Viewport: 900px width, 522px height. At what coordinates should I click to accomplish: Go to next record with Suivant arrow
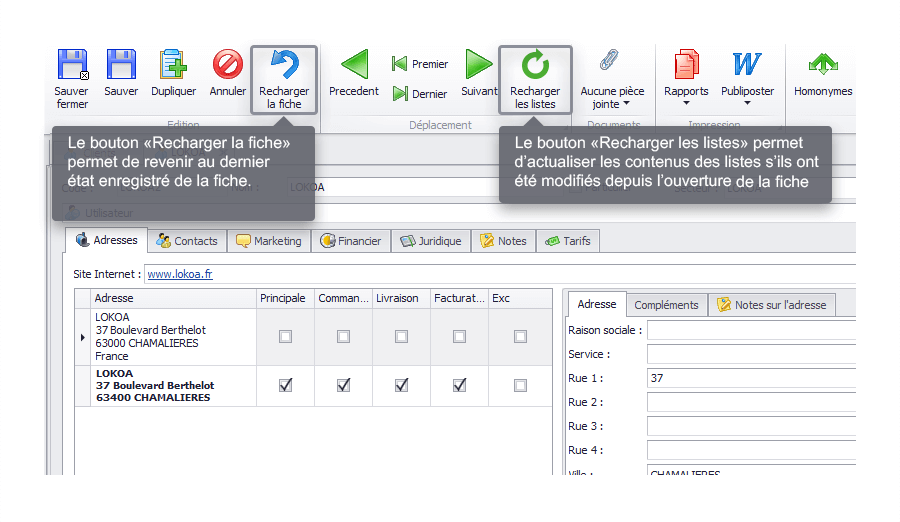click(x=479, y=64)
